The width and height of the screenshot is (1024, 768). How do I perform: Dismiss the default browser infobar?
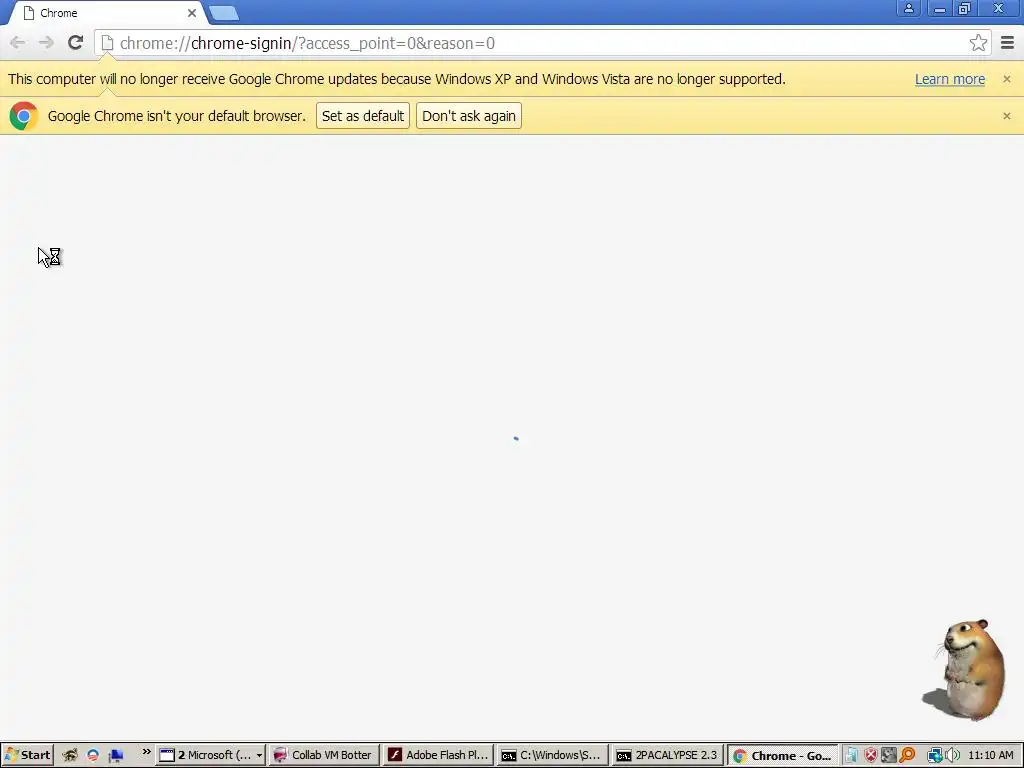pos(1006,116)
